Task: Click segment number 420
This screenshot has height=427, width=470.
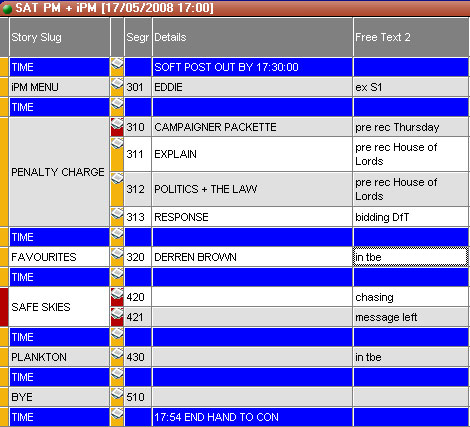Action: 138,297
